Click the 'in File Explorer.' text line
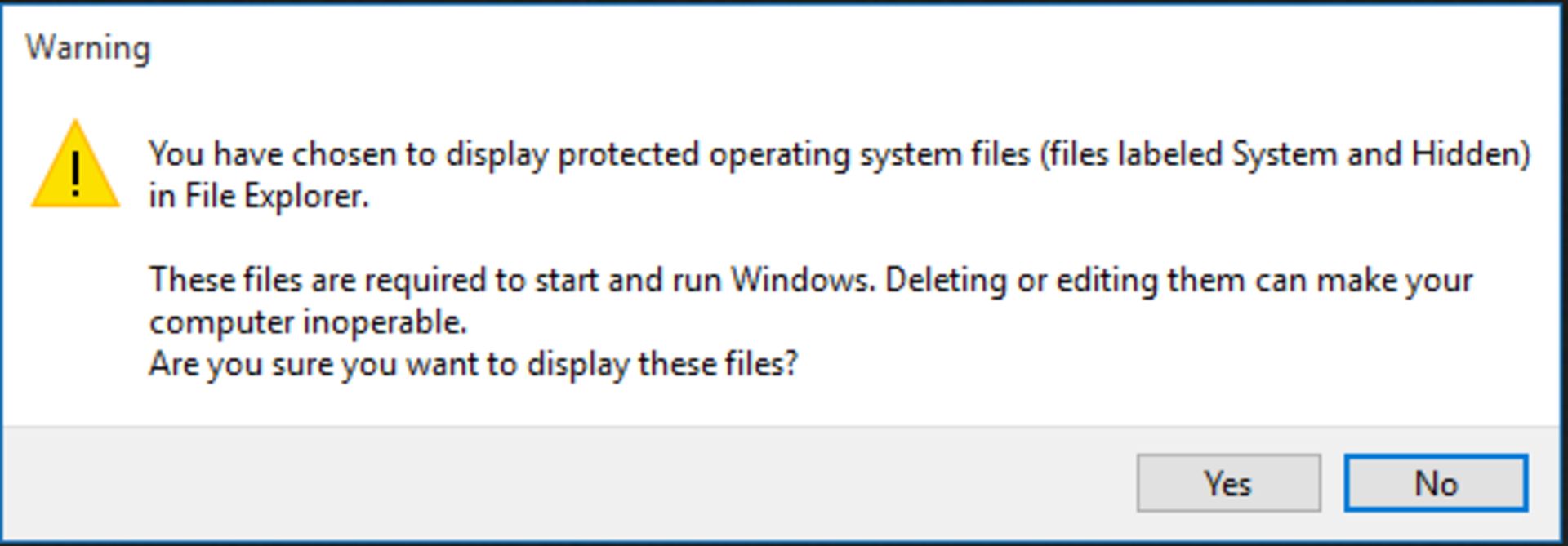This screenshot has height=546, width=1568. [259, 196]
